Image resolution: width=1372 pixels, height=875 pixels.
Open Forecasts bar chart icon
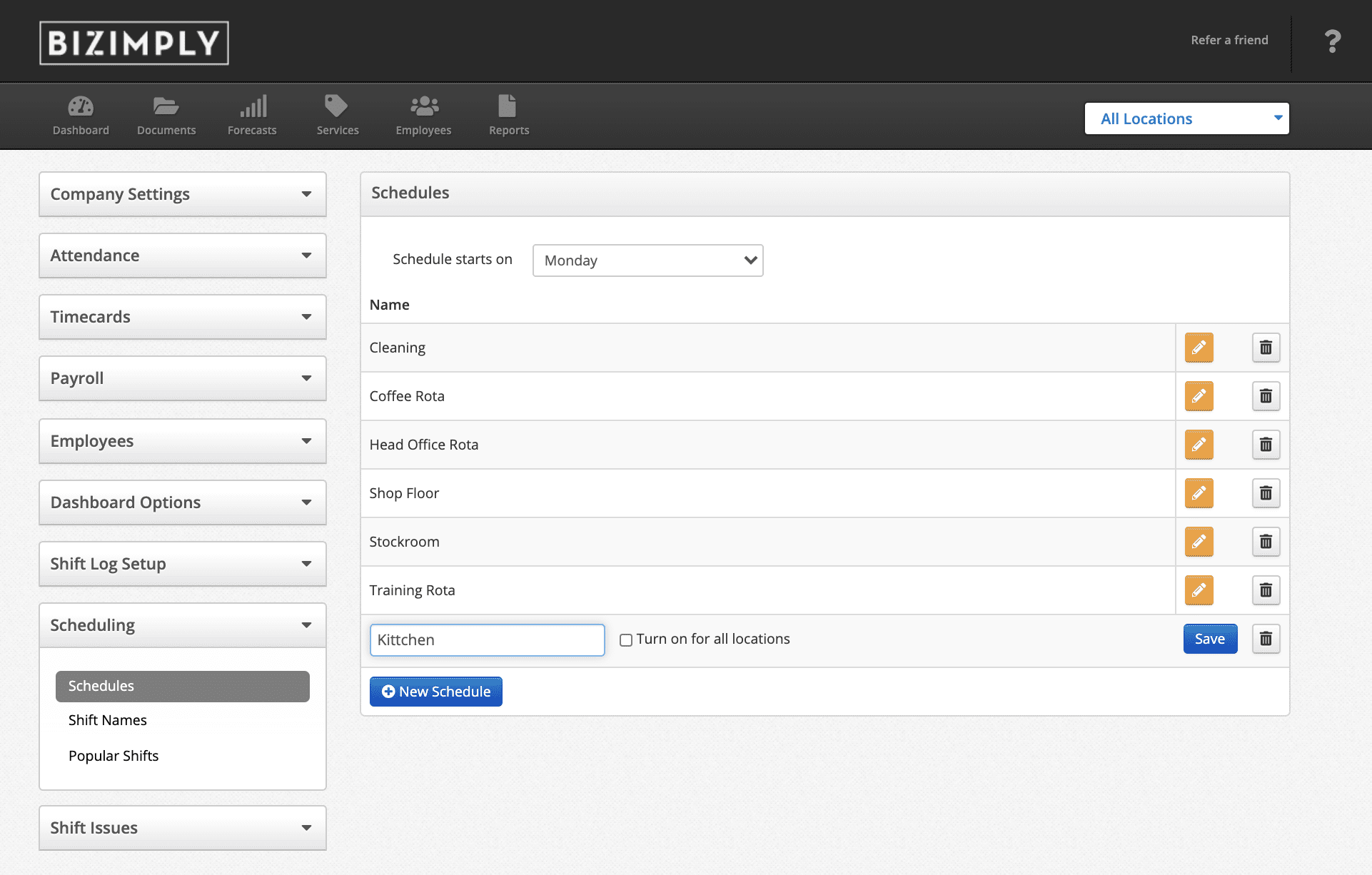tap(252, 107)
